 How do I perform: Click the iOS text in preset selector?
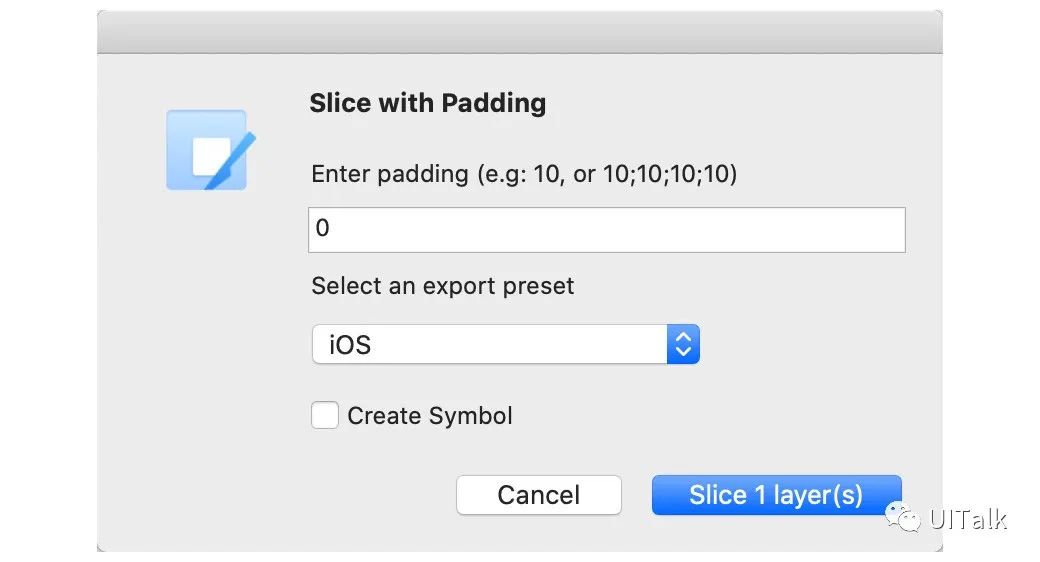pyautogui.click(x=350, y=345)
